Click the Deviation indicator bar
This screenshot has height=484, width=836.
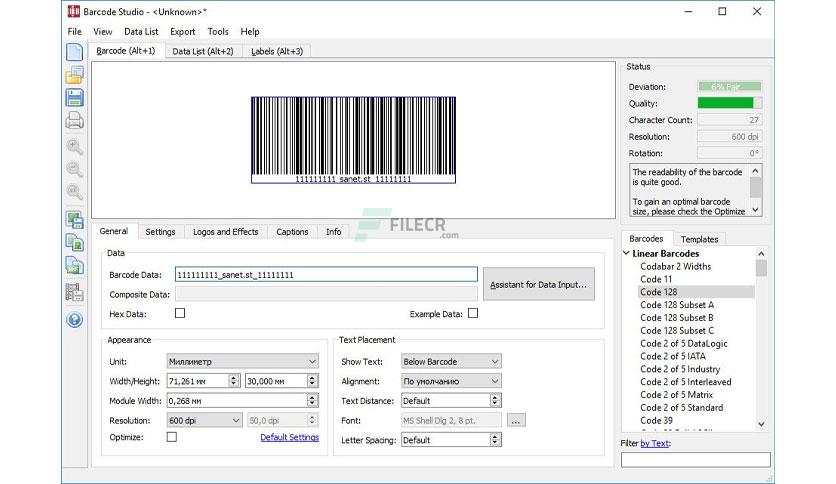(x=730, y=86)
